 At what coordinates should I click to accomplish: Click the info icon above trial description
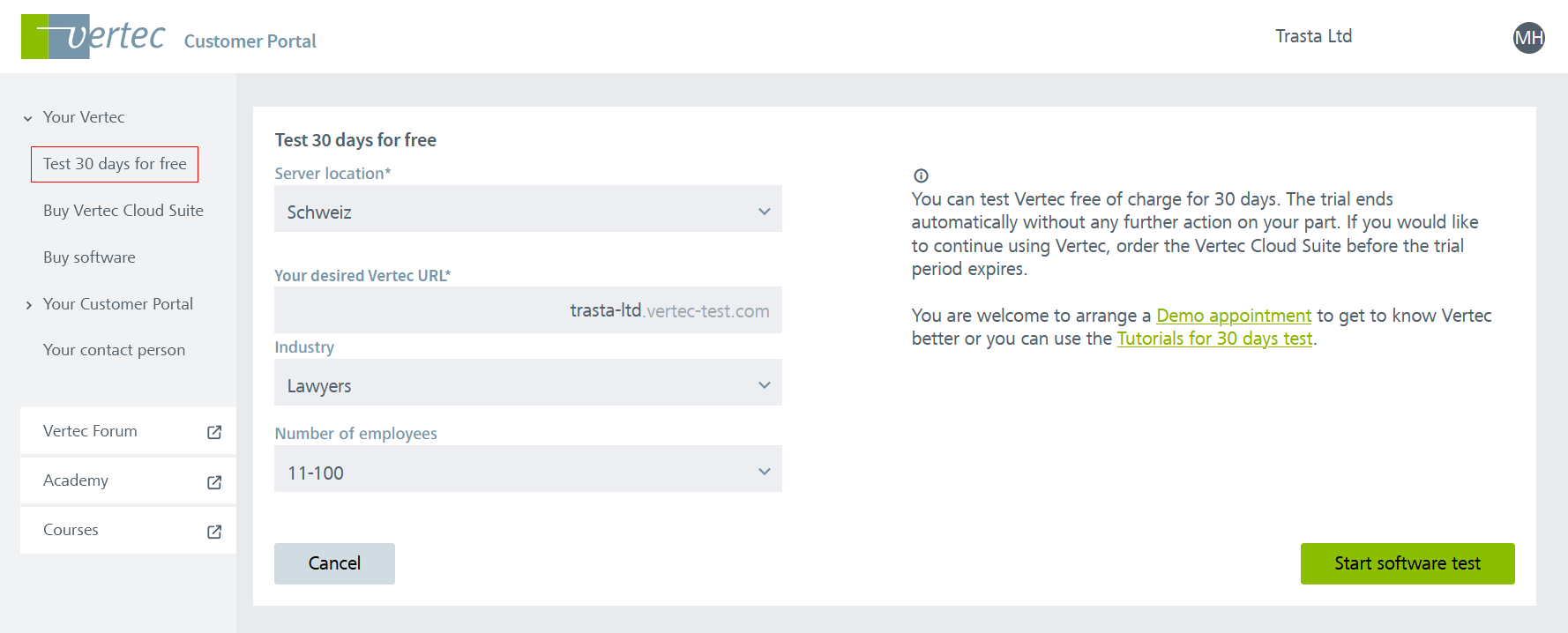coord(921,175)
